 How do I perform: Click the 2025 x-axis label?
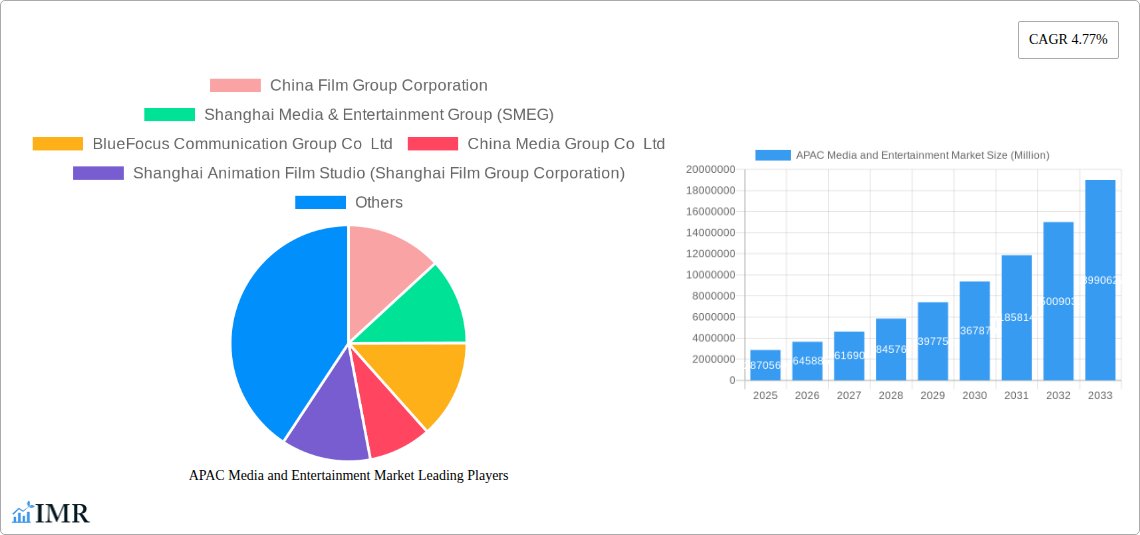pos(765,395)
